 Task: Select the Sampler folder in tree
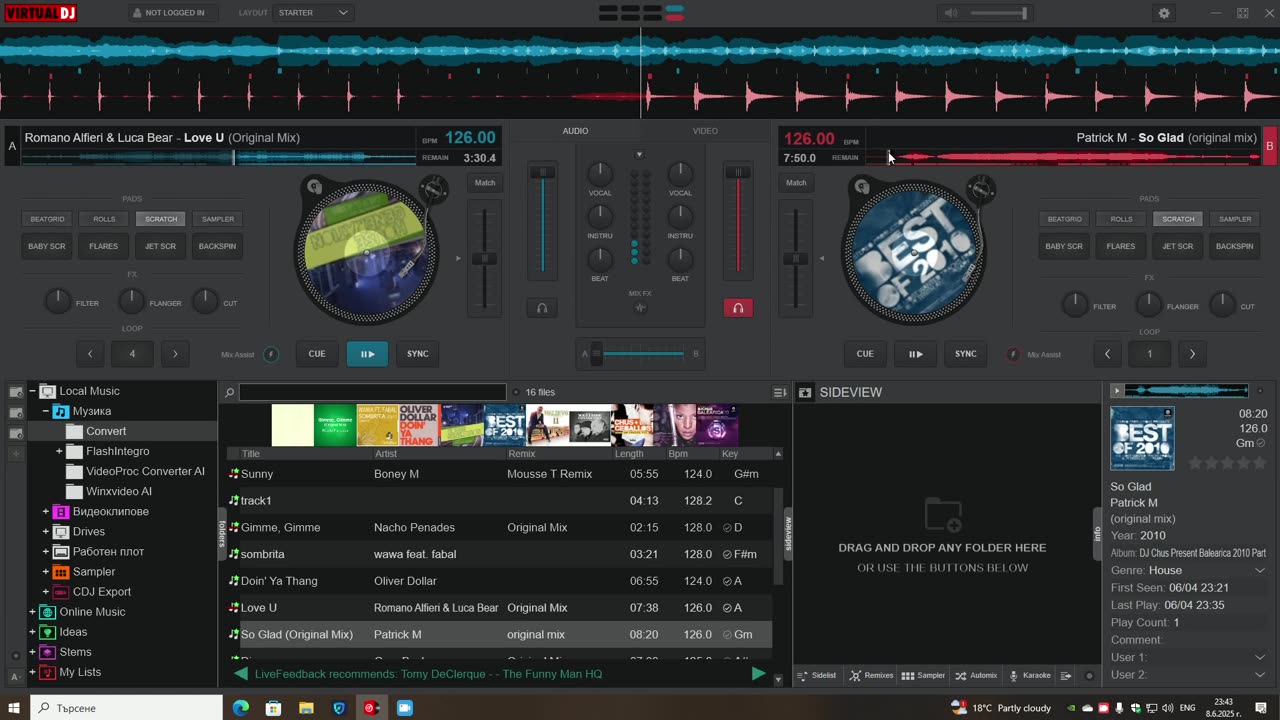pyautogui.click(x=94, y=571)
